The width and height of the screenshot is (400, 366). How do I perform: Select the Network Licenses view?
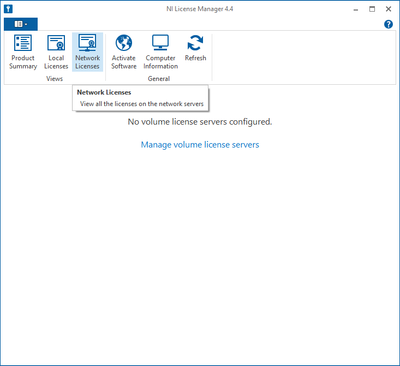pos(87,52)
